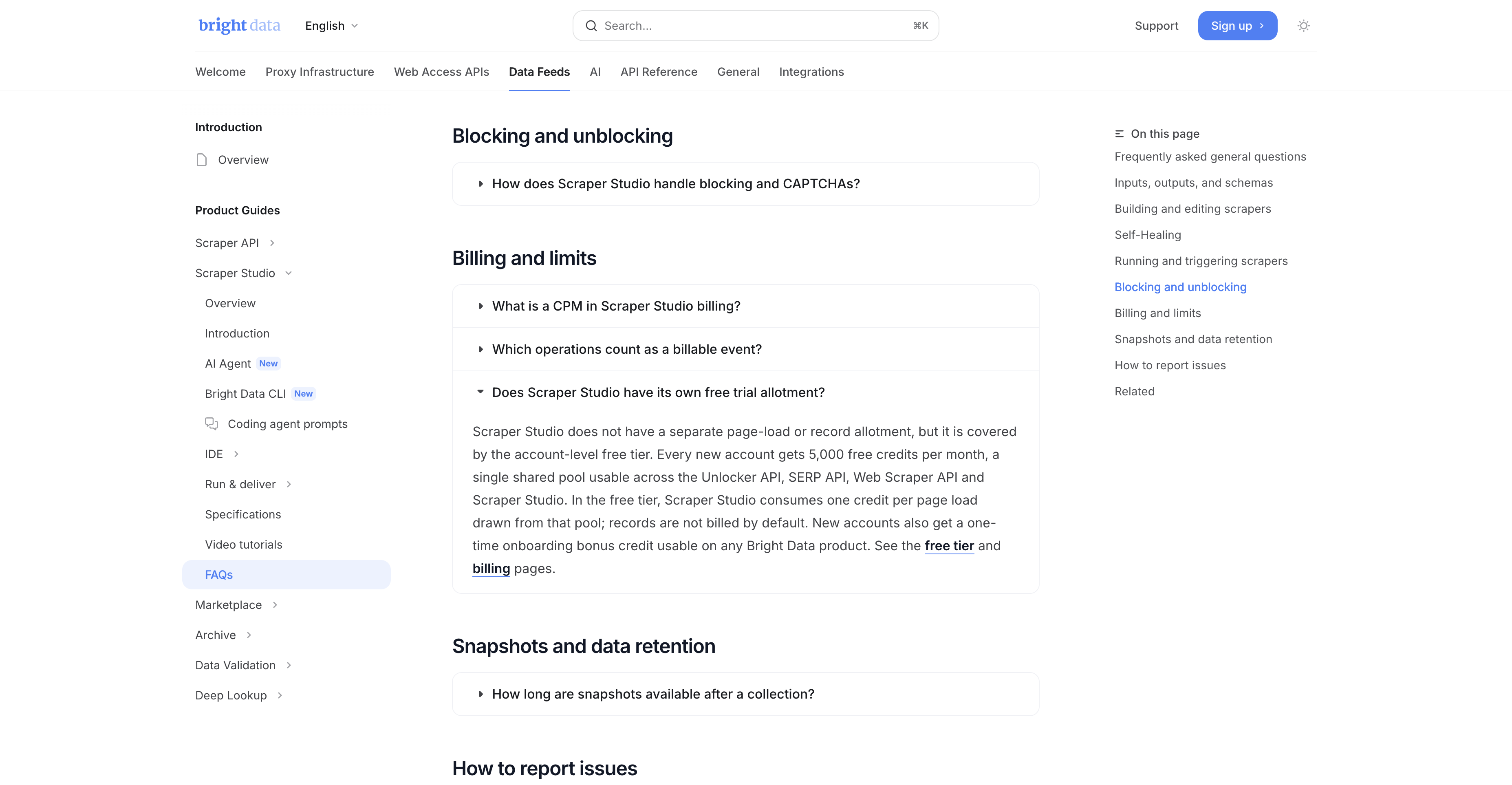
Task: Expand the blocking and CAPTCHAs question
Action: click(745, 184)
